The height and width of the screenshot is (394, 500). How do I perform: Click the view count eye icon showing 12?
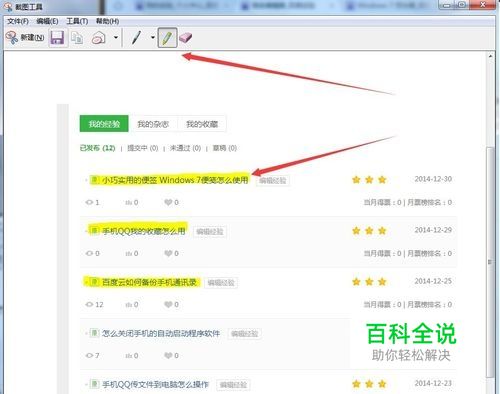click(89, 304)
